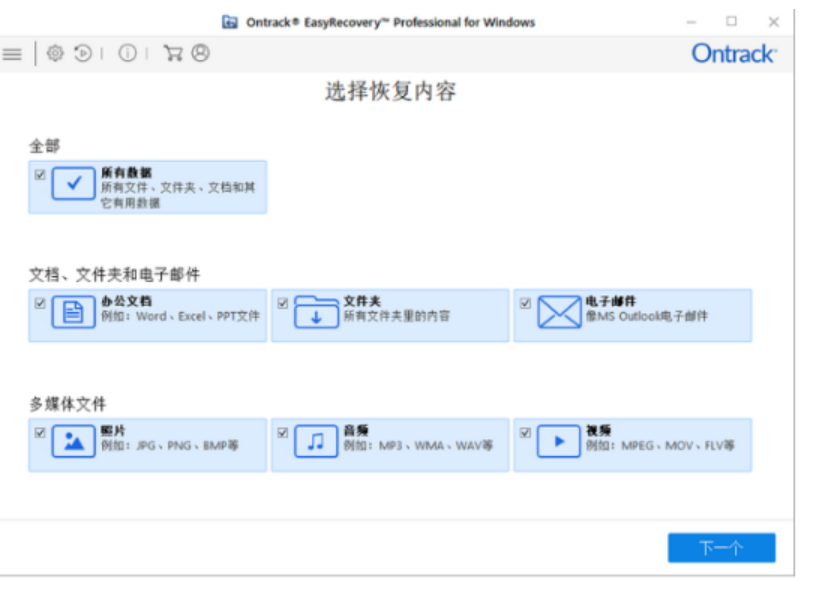Open the info icon in toolbar
The height and width of the screenshot is (590, 820).
[x=127, y=54]
